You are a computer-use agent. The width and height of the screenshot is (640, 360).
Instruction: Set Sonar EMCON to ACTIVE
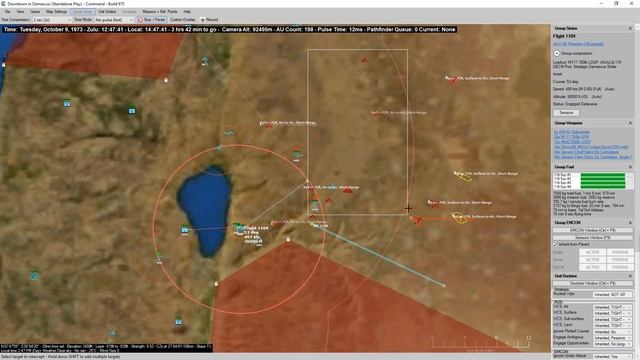click(x=592, y=260)
